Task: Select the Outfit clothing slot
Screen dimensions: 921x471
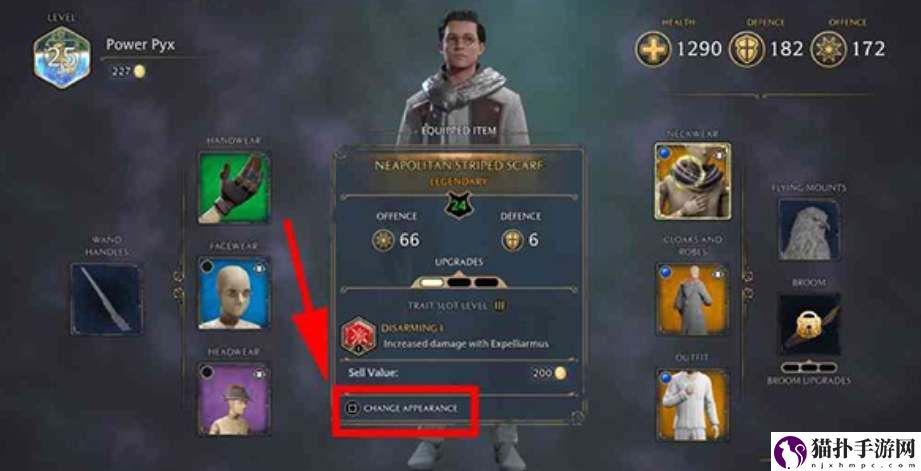Action: coord(693,405)
